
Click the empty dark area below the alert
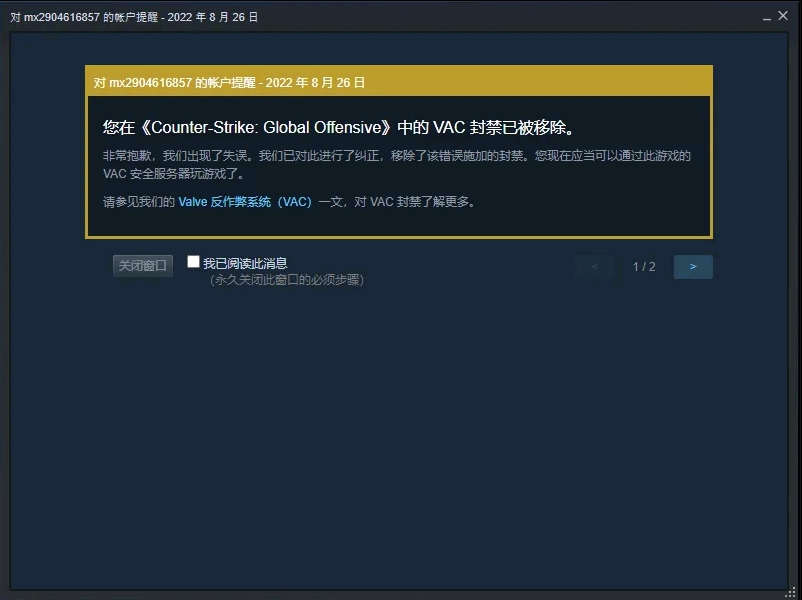399,435
